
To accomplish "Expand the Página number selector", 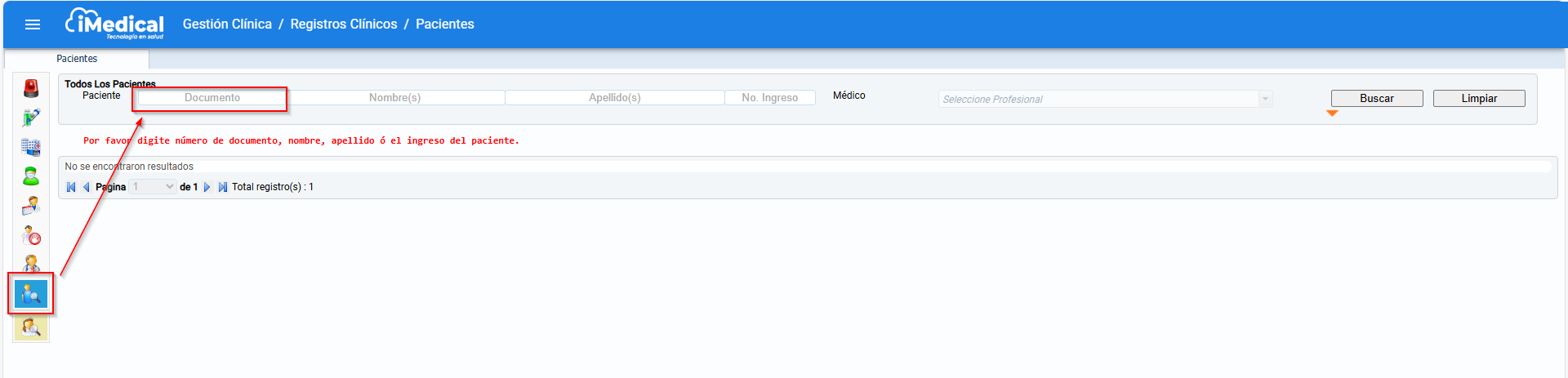I will 153,187.
